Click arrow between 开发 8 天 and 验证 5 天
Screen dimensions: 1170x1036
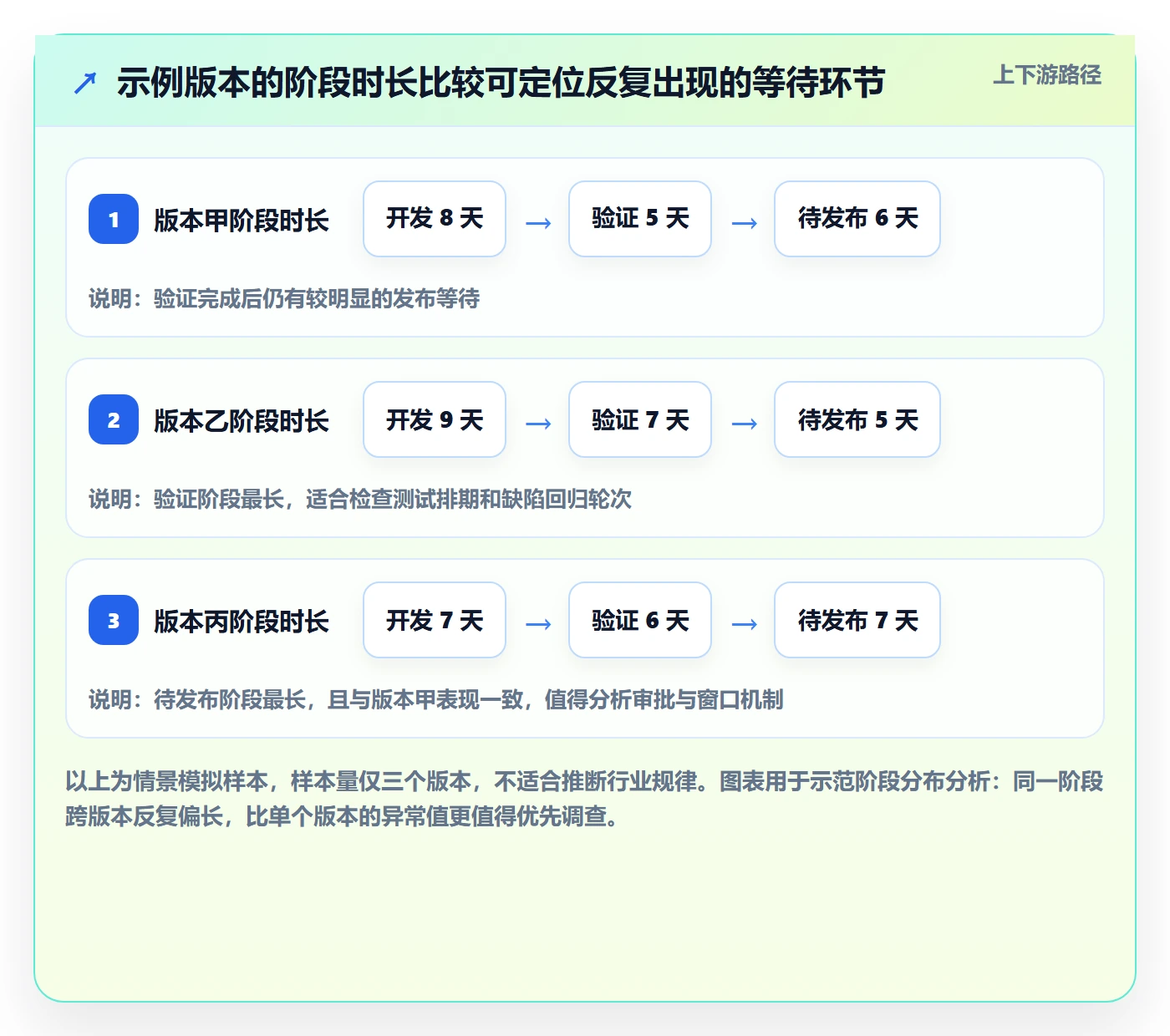click(538, 222)
